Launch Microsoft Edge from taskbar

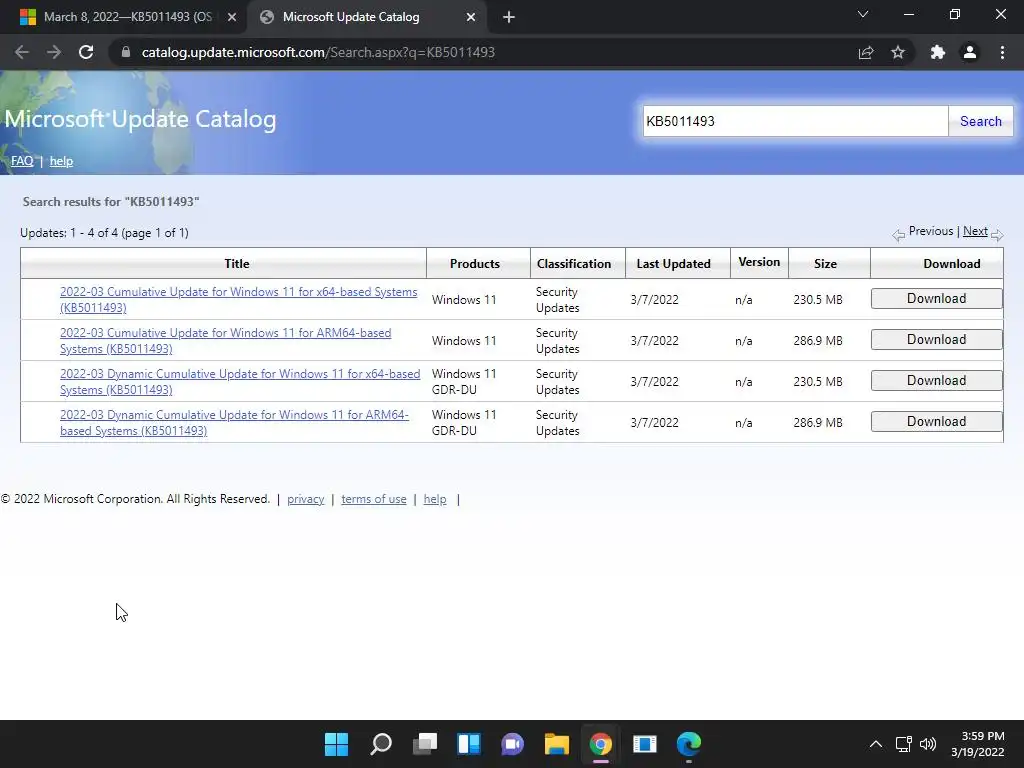689,744
